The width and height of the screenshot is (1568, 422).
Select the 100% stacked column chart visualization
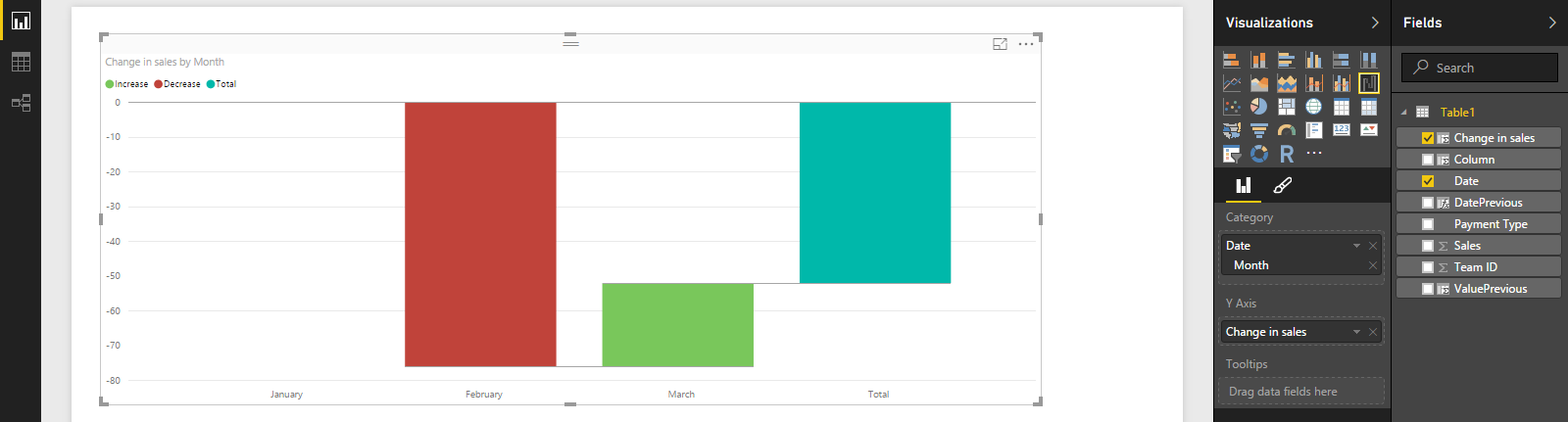[x=1369, y=60]
